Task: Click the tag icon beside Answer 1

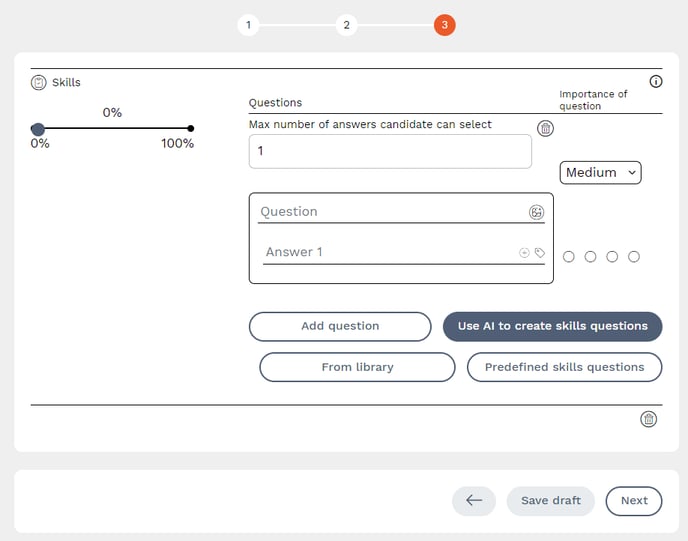Action: coord(540,253)
